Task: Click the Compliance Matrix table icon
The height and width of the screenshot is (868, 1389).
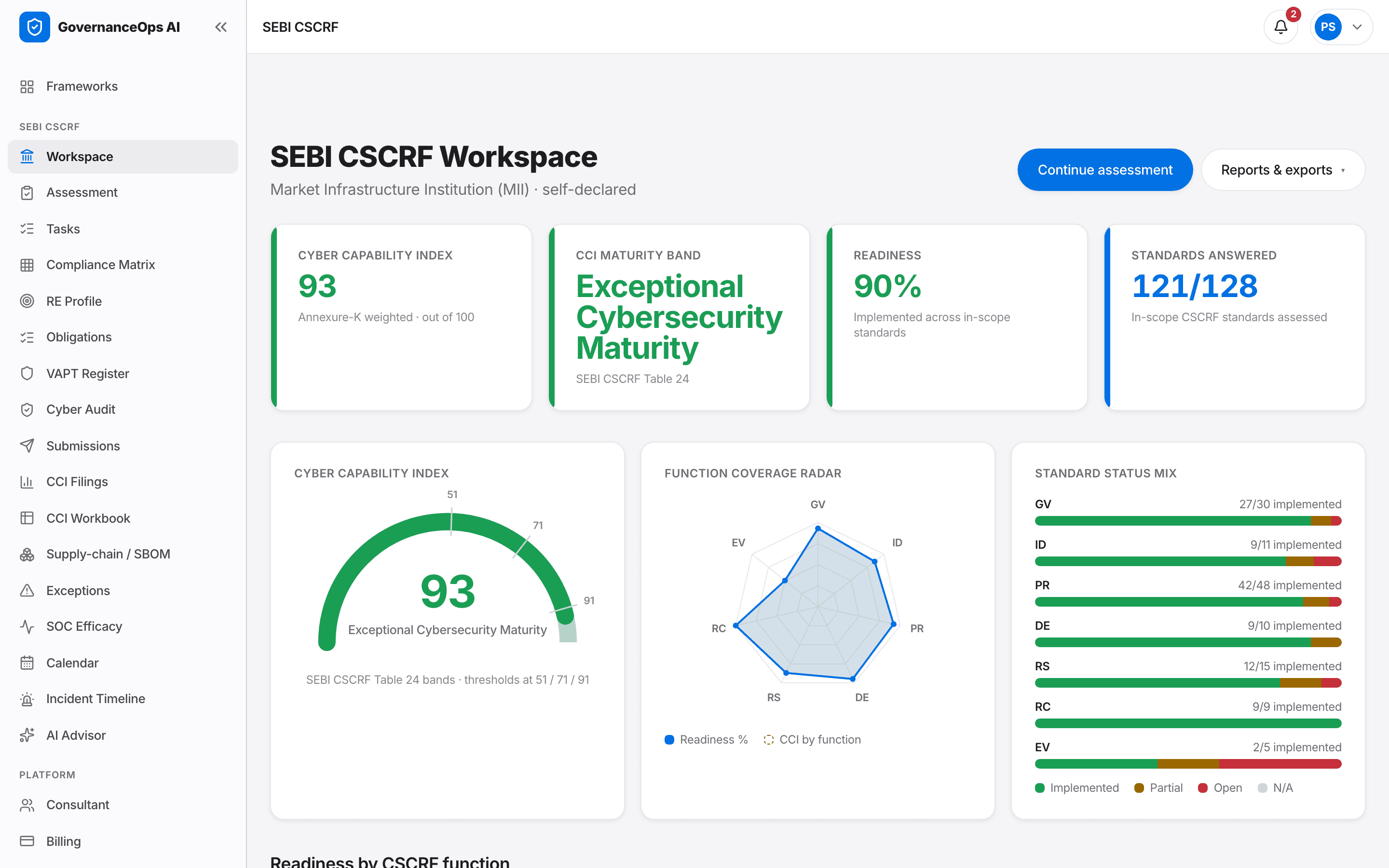Action: 27,265
